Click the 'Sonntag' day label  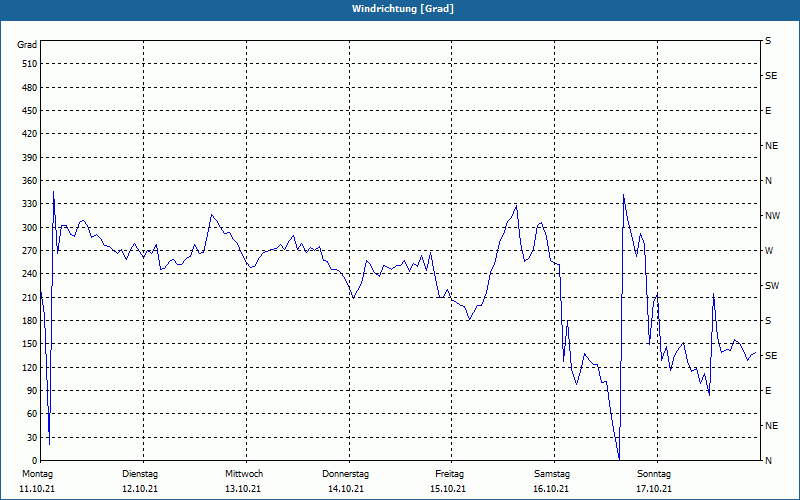tap(654, 474)
